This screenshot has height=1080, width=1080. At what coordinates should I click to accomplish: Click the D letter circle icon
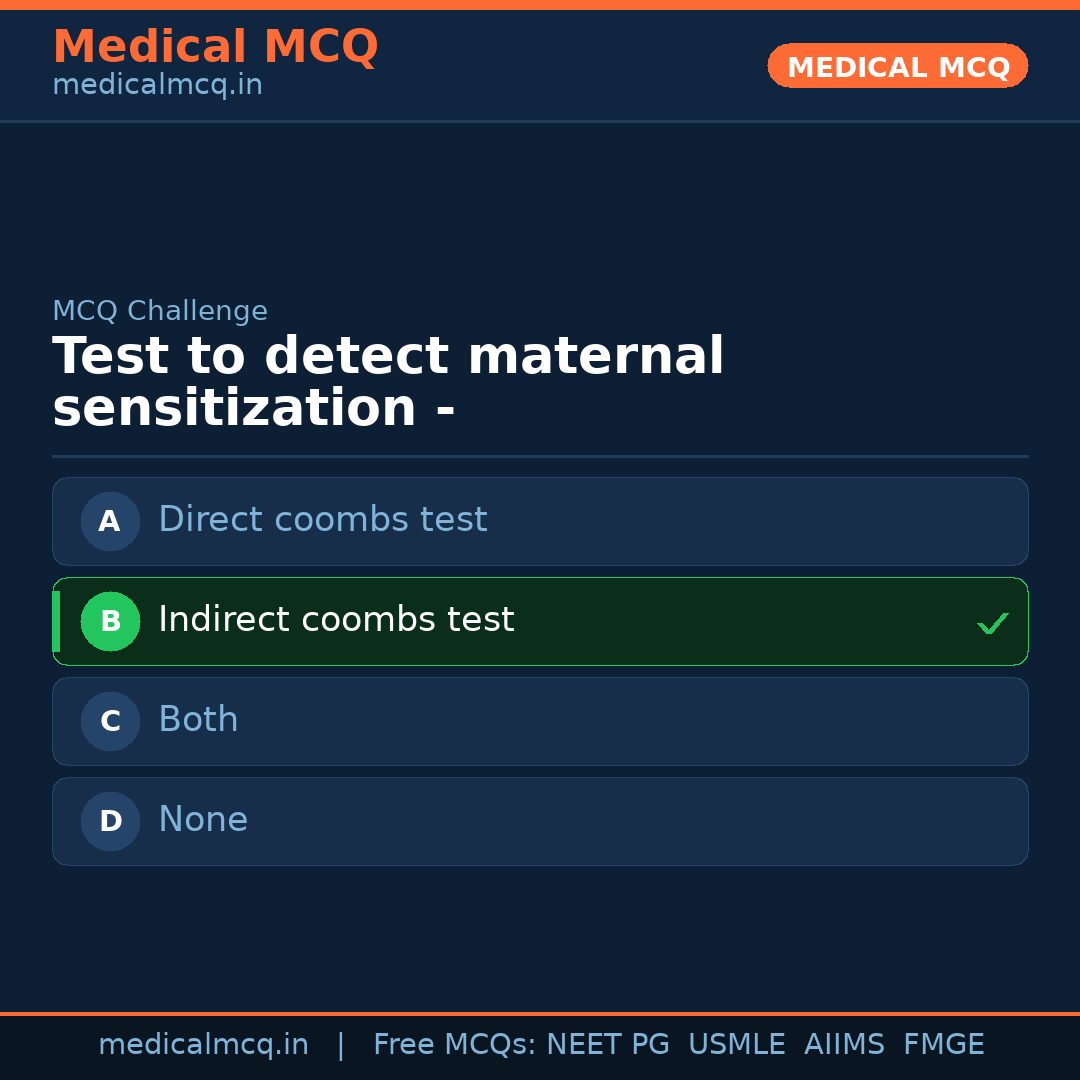(110, 821)
